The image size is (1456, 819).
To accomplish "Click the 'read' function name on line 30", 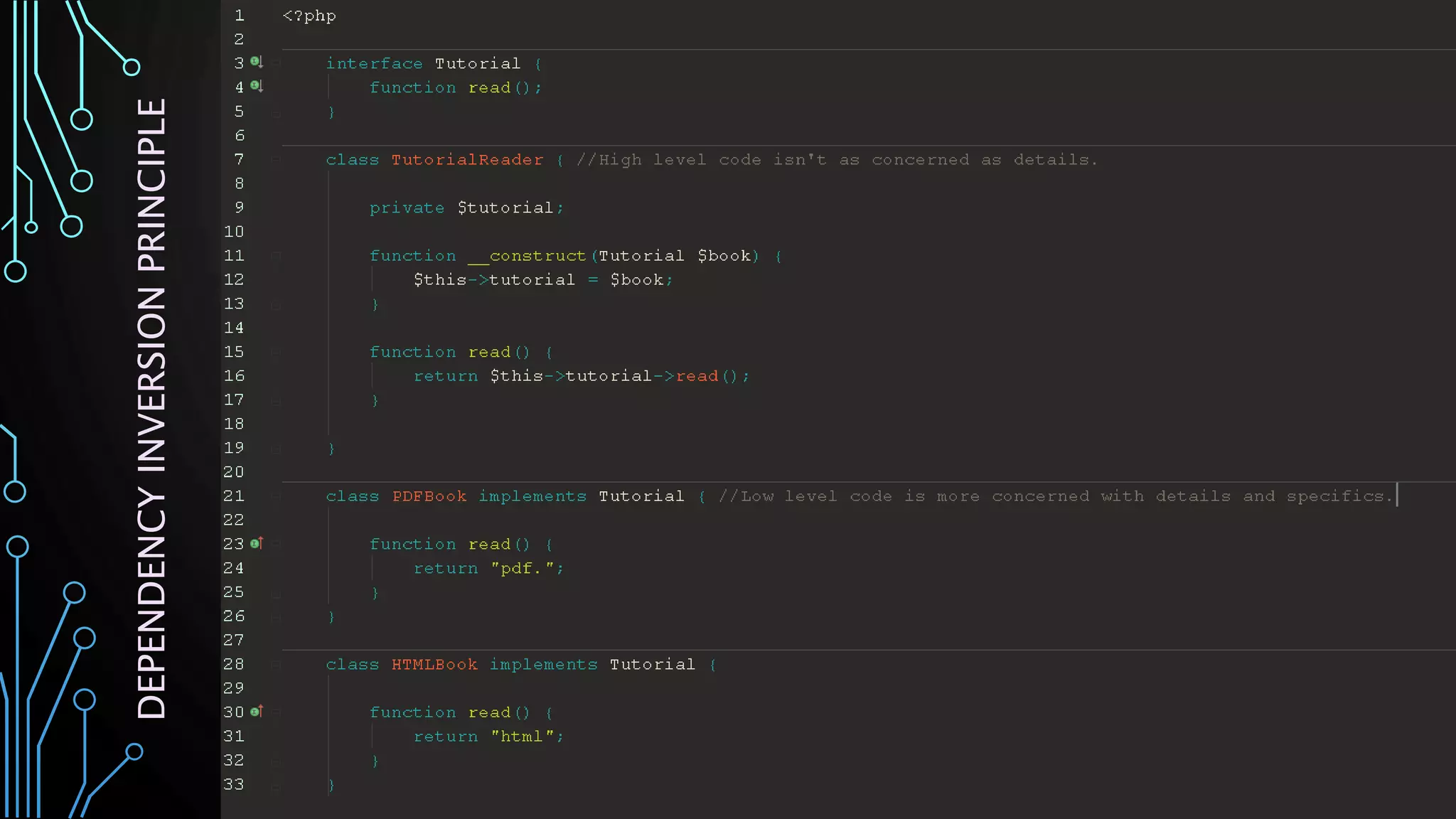I will [489, 712].
